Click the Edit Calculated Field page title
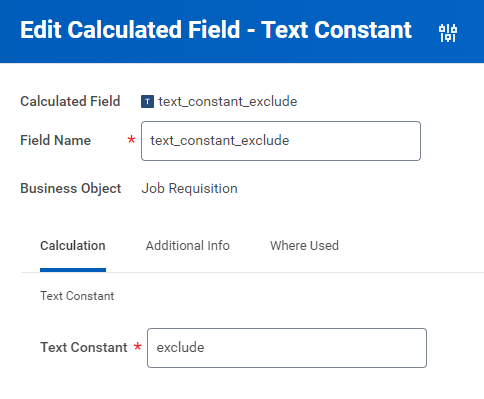 click(216, 30)
